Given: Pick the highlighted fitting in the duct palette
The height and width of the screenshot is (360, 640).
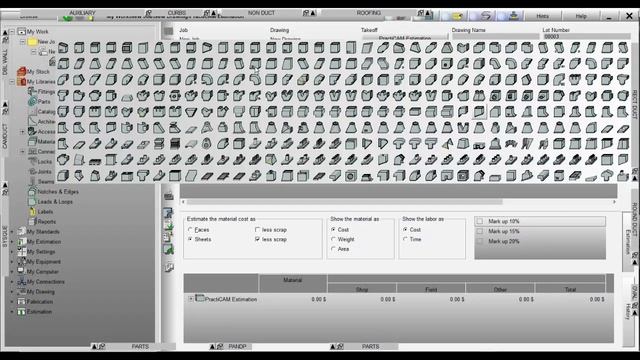Looking at the screenshot, I should point(479,111).
